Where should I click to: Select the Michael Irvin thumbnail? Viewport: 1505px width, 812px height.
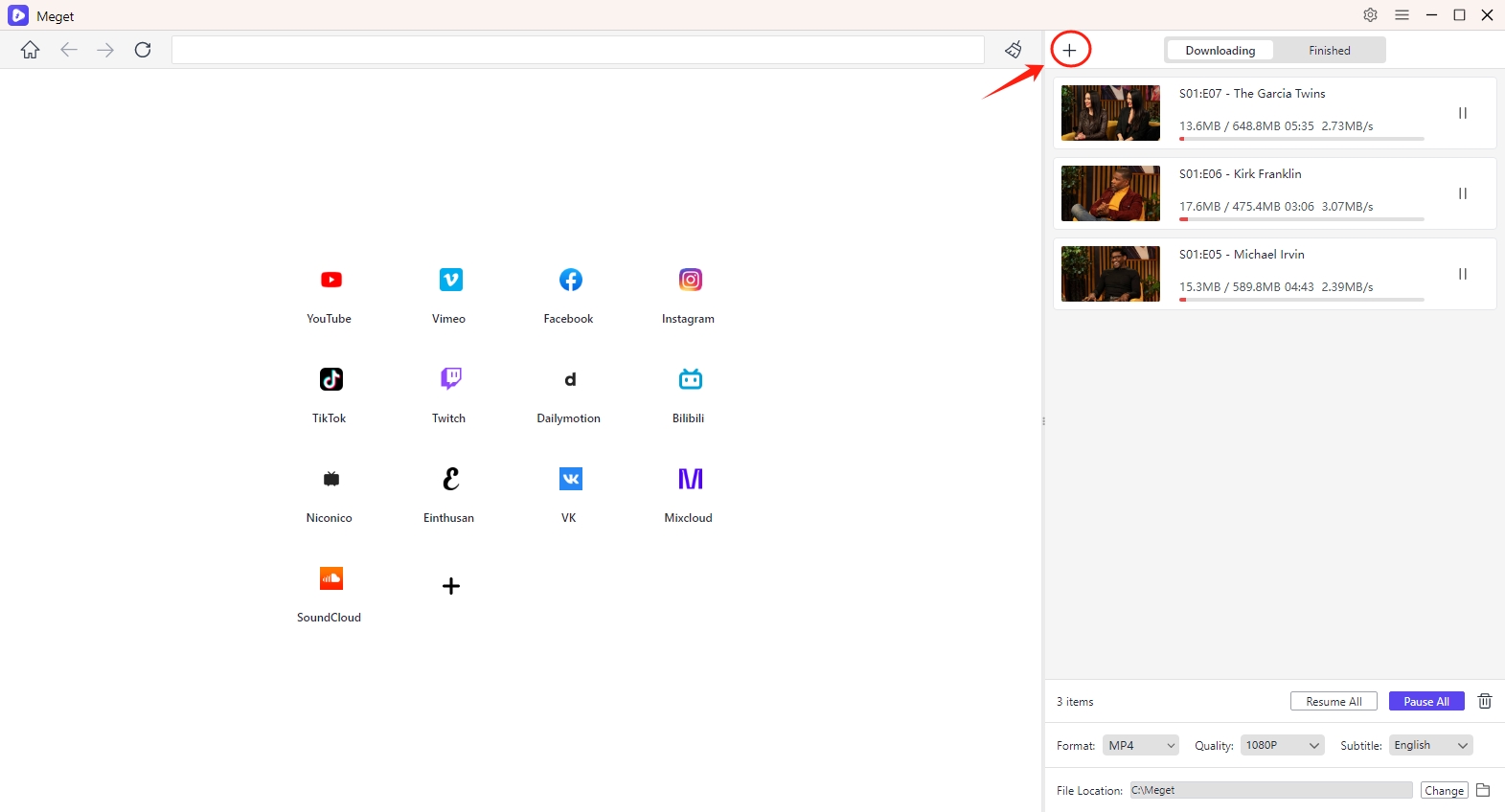pos(1110,274)
